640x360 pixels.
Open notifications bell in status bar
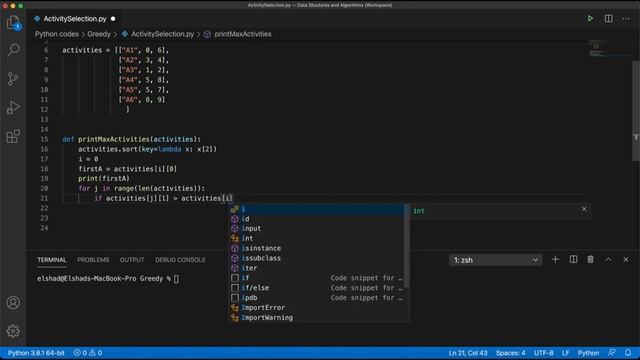point(628,353)
